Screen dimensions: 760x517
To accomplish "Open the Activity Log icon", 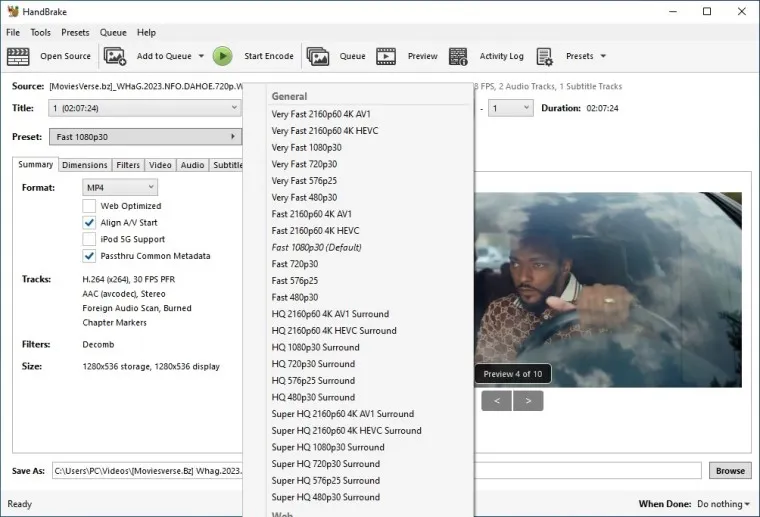I will (458, 56).
